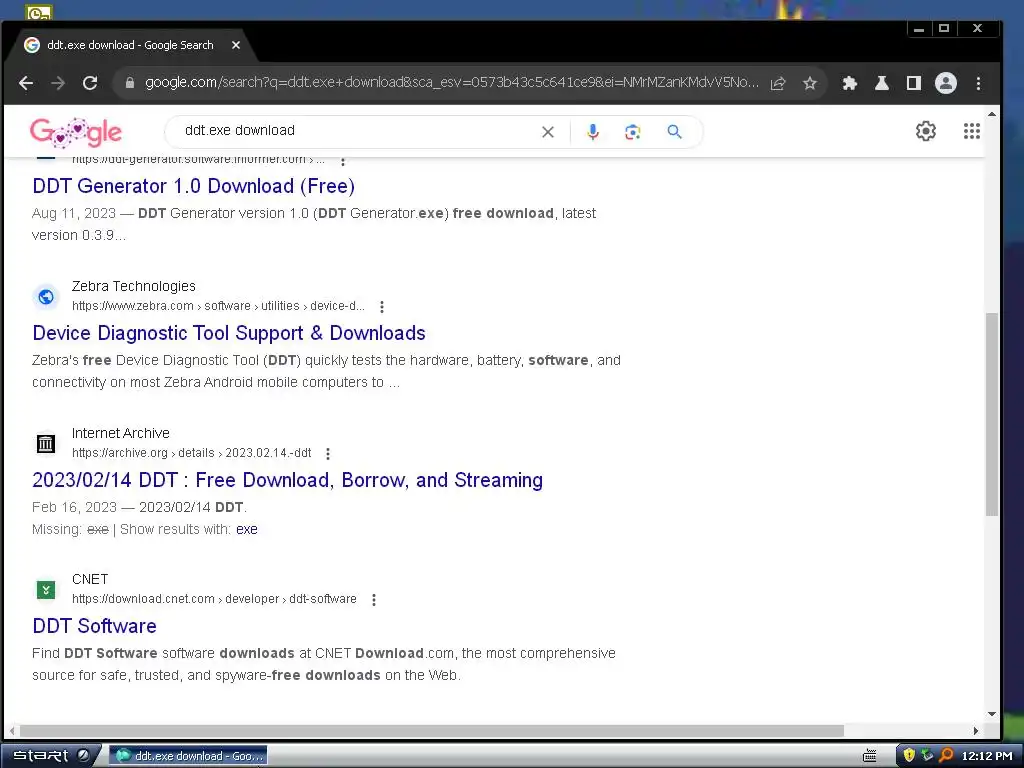1024x768 pixels.
Task: Open Chrome three-dot menu
Action: click(978, 83)
